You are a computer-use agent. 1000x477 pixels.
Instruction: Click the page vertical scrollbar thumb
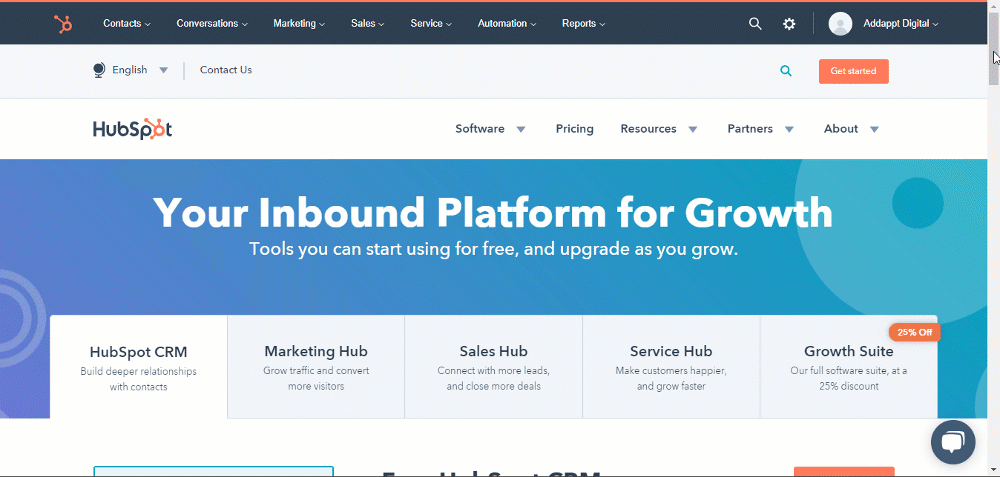pos(994,48)
